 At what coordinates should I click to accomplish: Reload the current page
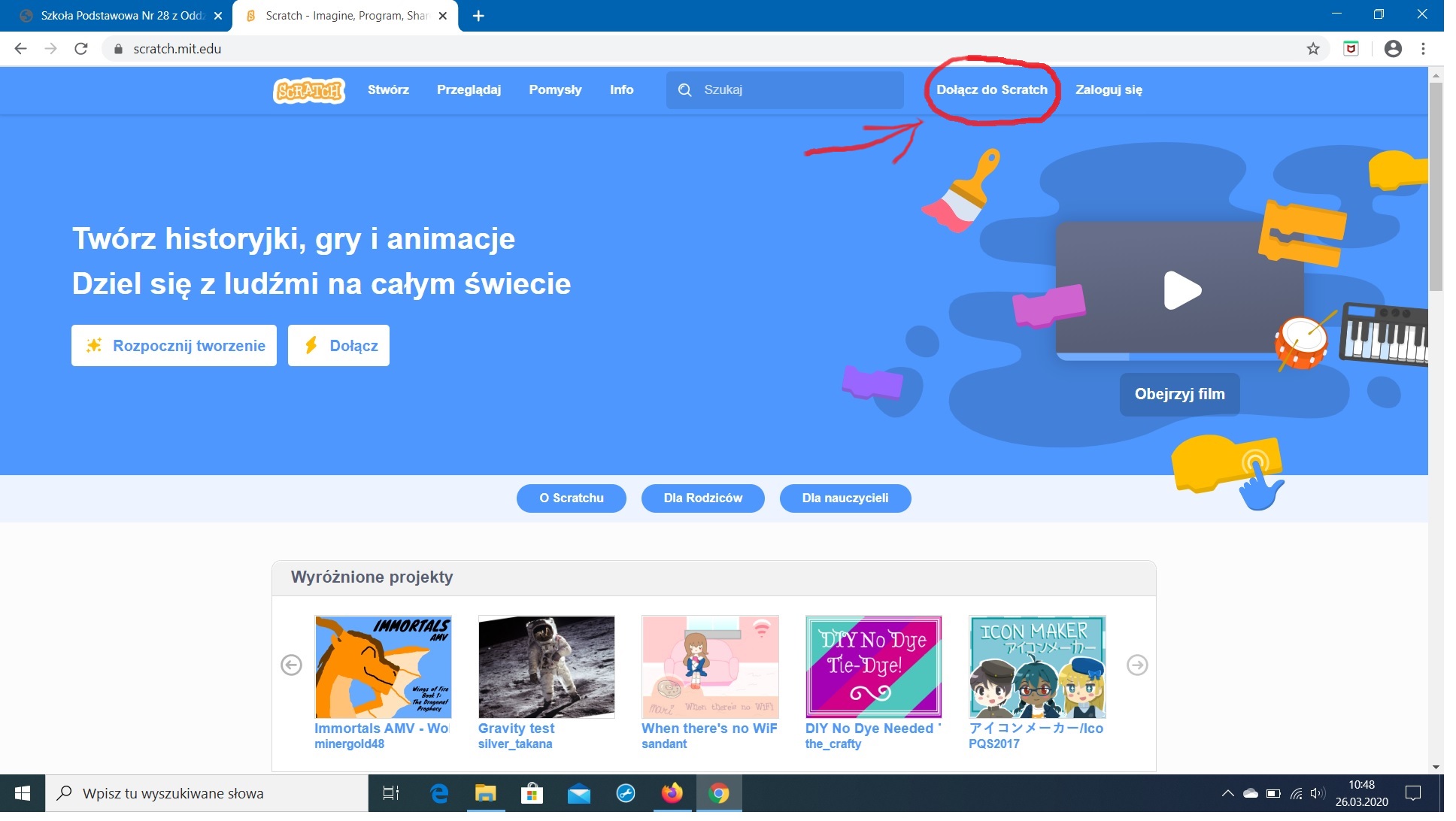tap(81, 49)
